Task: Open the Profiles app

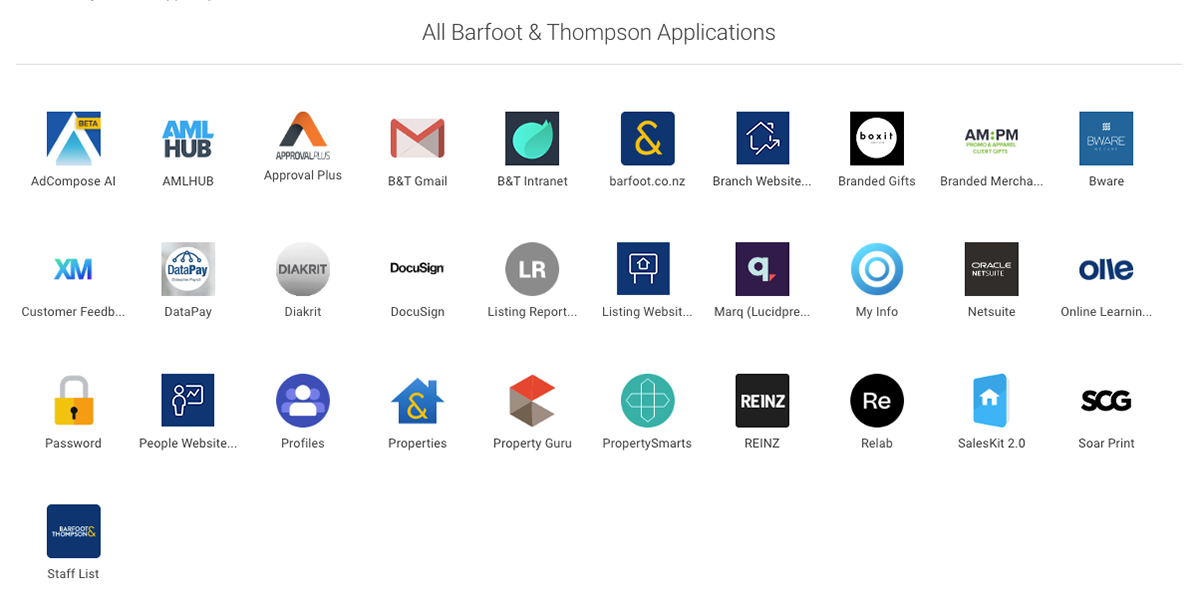Action: coord(303,400)
